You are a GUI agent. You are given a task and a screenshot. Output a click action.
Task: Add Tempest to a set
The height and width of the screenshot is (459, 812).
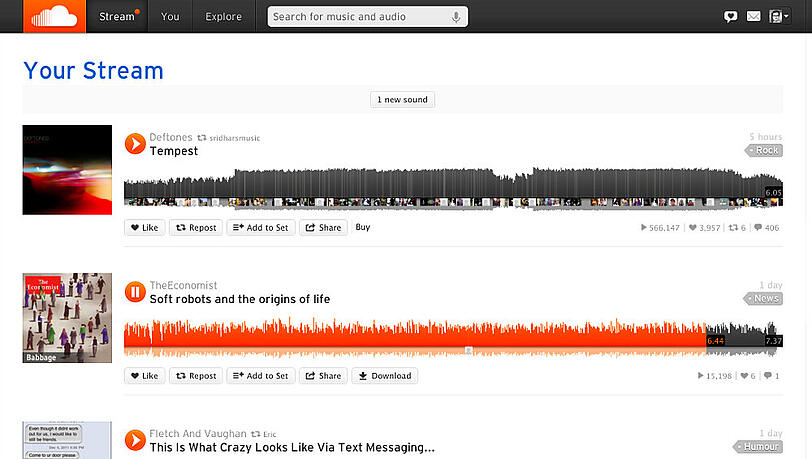(260, 227)
